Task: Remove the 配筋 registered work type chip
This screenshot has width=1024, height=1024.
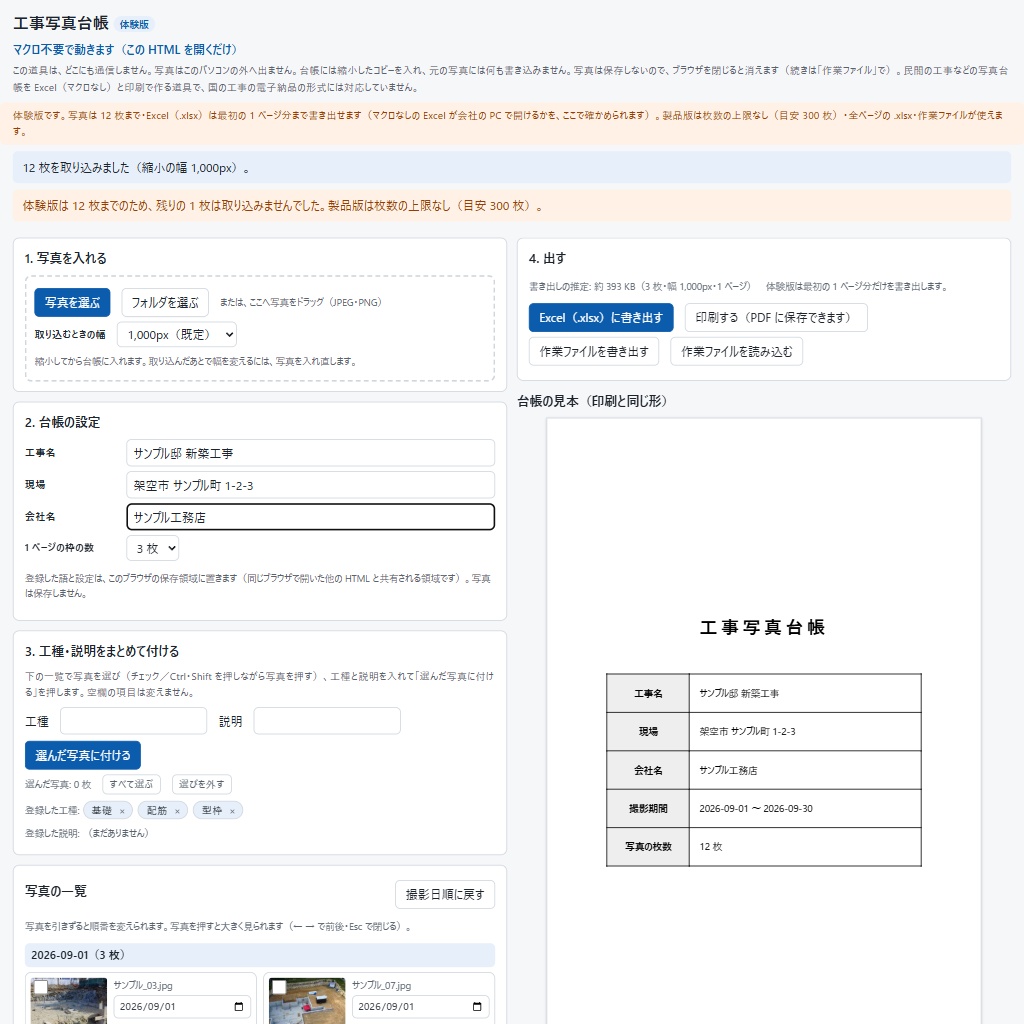Action: (177, 811)
